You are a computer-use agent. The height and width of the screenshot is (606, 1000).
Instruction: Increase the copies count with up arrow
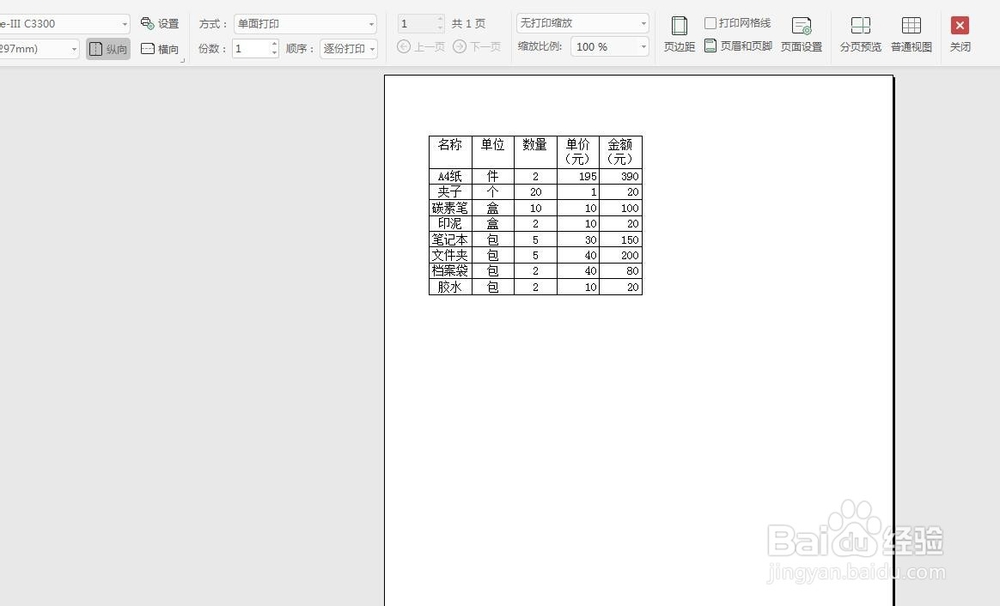pos(274,44)
